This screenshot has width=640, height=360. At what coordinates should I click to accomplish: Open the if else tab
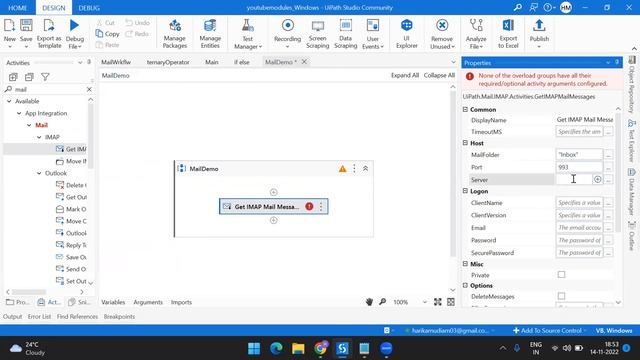[242, 62]
